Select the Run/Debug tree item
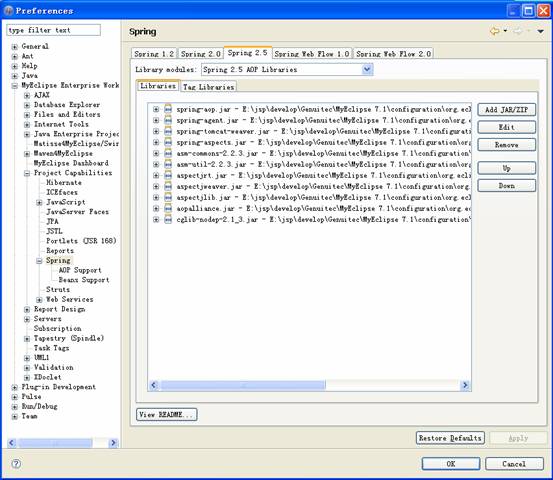Viewport: 553px width, 480px height. point(39,407)
